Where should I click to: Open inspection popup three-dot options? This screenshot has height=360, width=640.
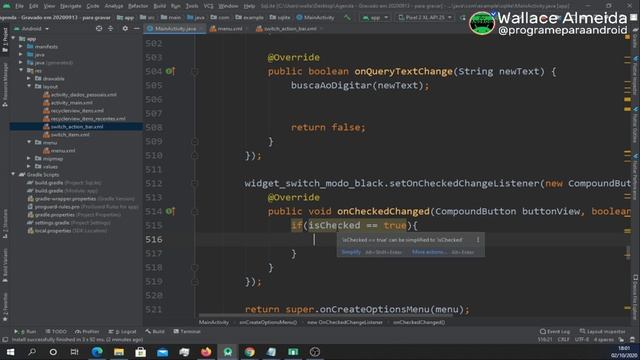pos(478,240)
